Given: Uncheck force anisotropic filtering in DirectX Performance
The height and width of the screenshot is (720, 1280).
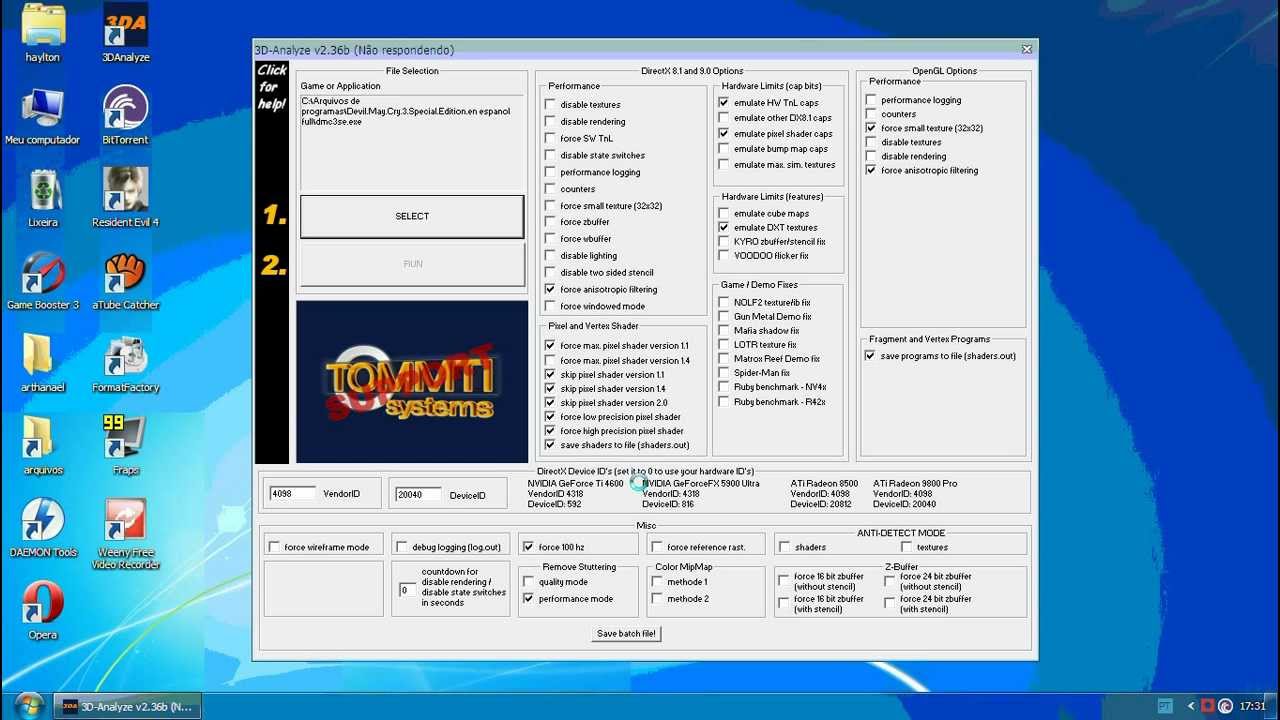Looking at the screenshot, I should 550,290.
